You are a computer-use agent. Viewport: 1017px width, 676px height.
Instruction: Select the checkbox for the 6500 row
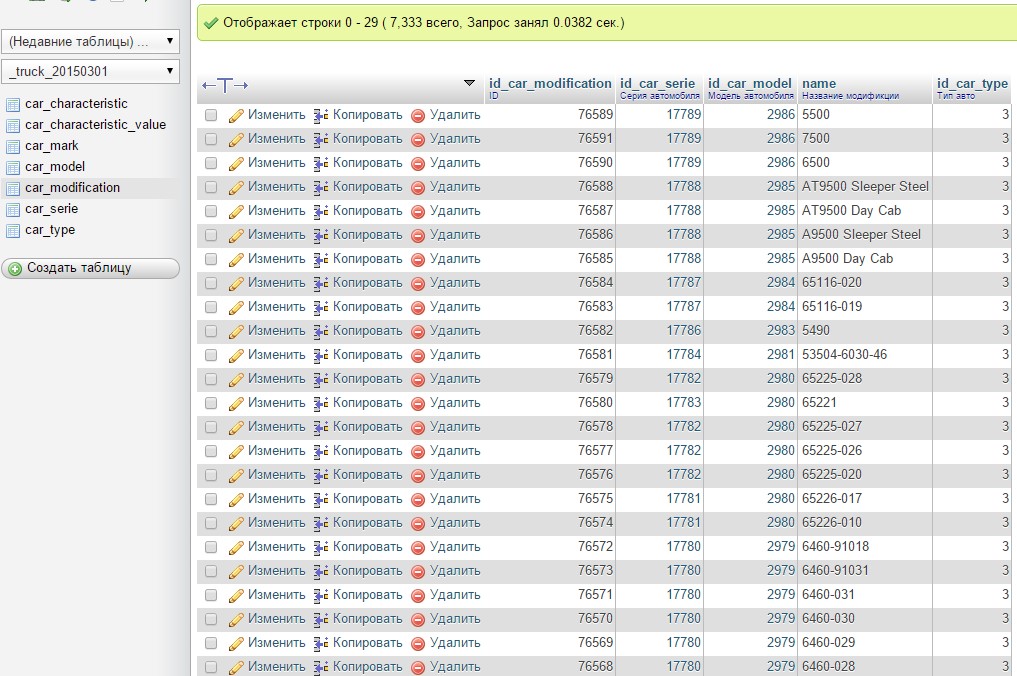[x=211, y=163]
